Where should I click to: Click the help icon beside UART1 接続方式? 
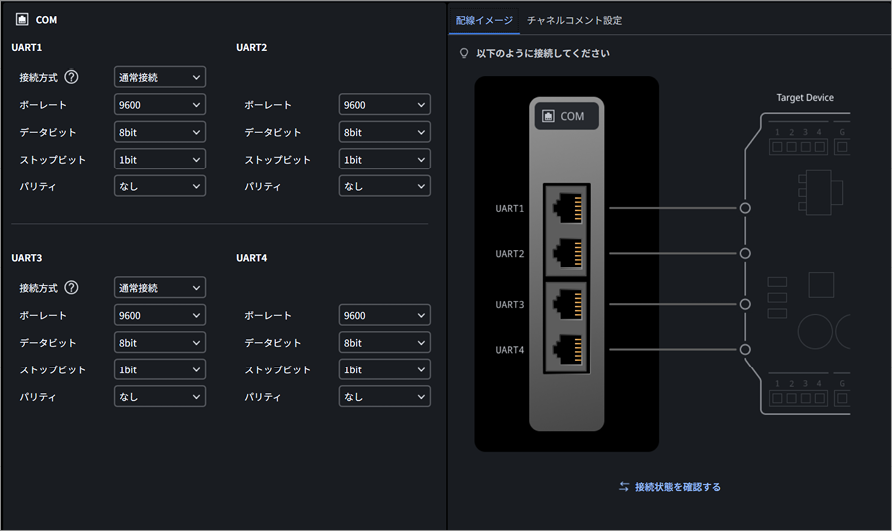[71, 77]
